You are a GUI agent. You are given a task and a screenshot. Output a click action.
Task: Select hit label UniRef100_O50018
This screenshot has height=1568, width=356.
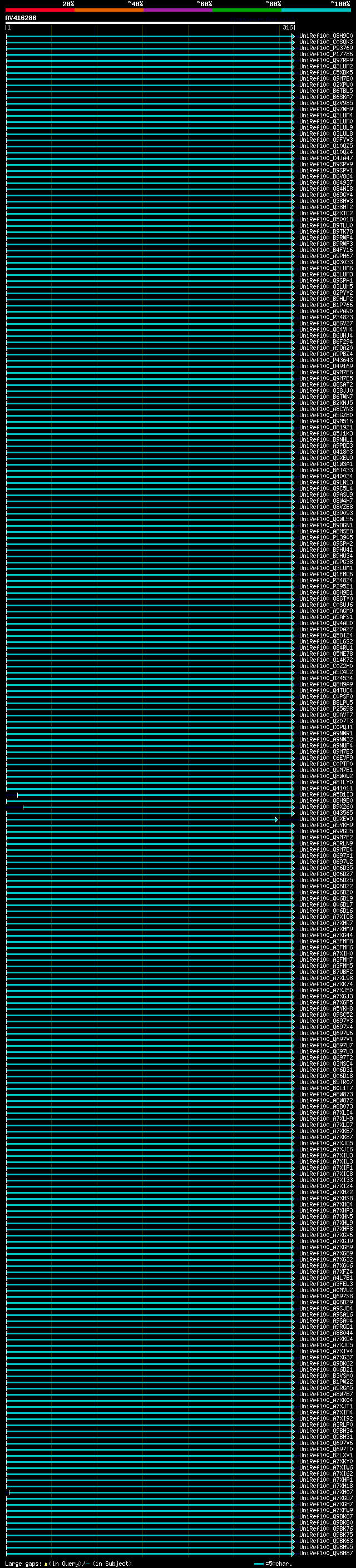[x=326, y=219]
